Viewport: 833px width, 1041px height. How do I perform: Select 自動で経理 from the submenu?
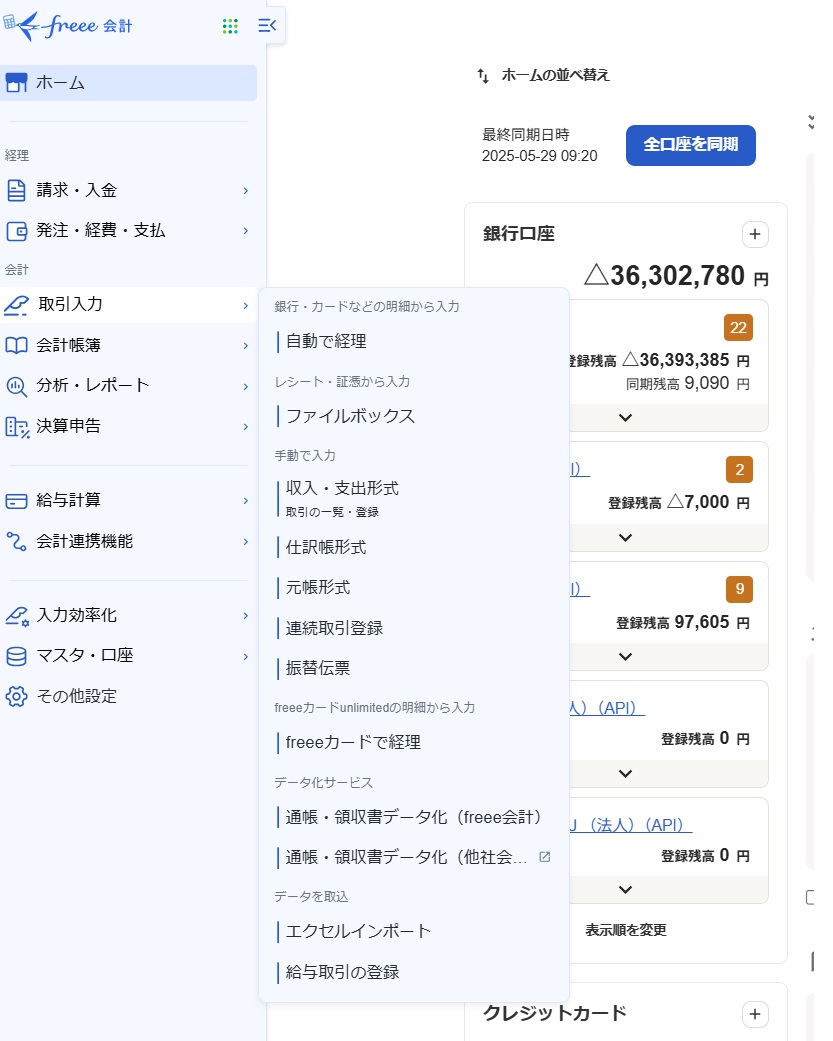coord(326,341)
